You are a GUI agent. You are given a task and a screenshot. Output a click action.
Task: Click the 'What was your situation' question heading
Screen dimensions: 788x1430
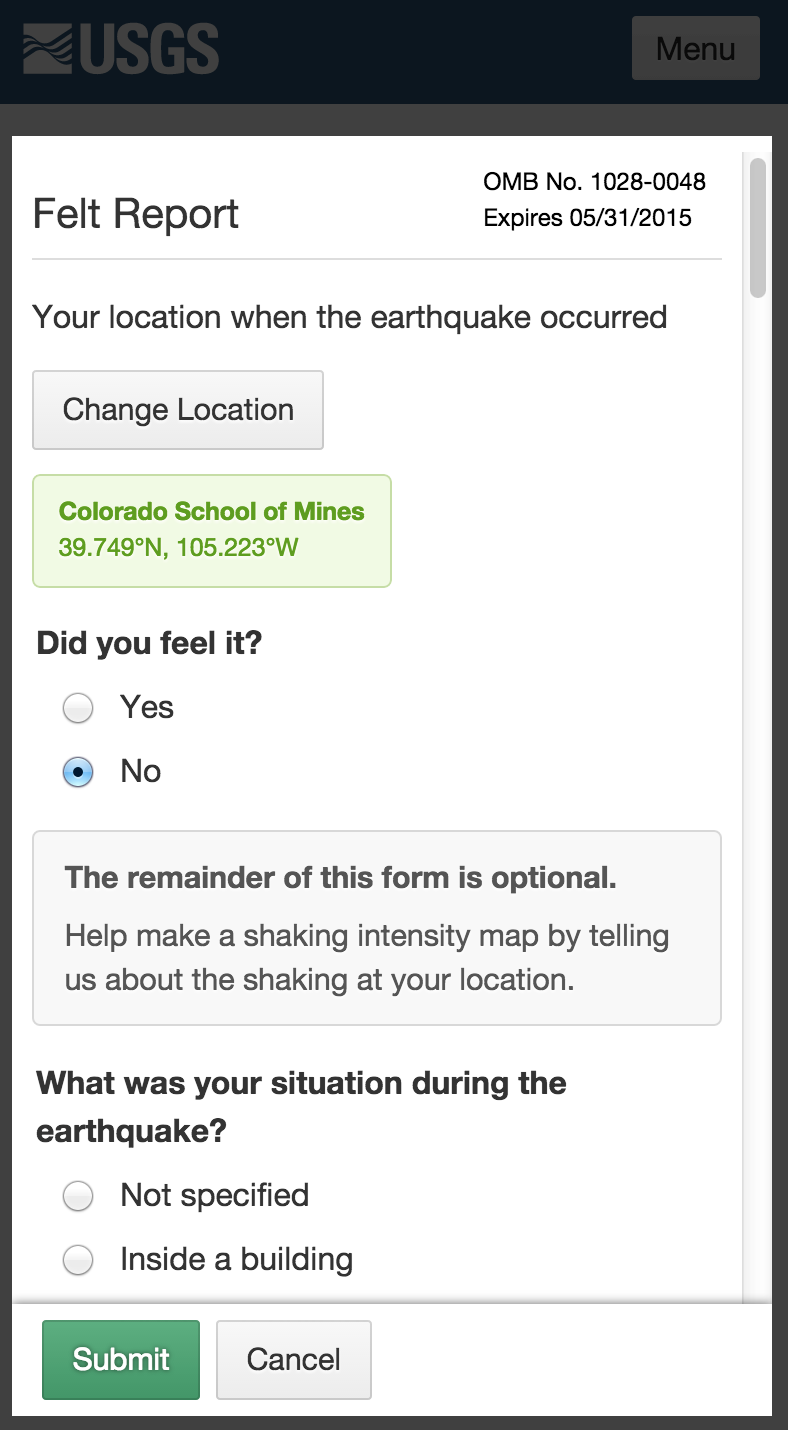[301, 1107]
